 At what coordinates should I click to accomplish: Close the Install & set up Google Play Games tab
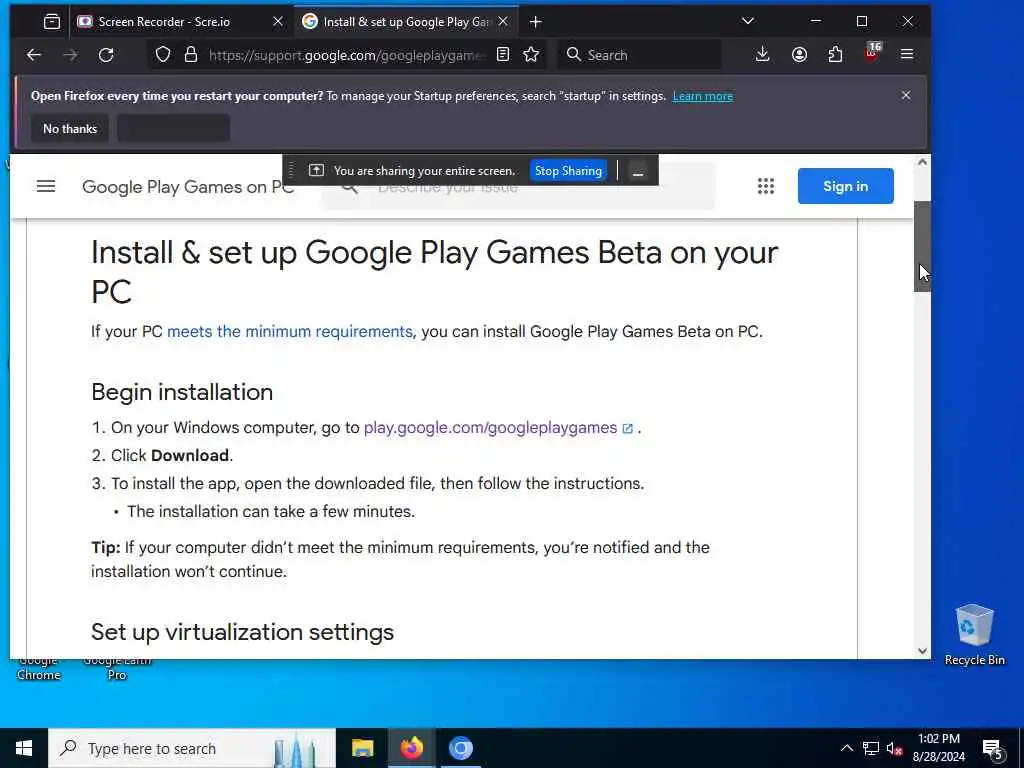503,22
